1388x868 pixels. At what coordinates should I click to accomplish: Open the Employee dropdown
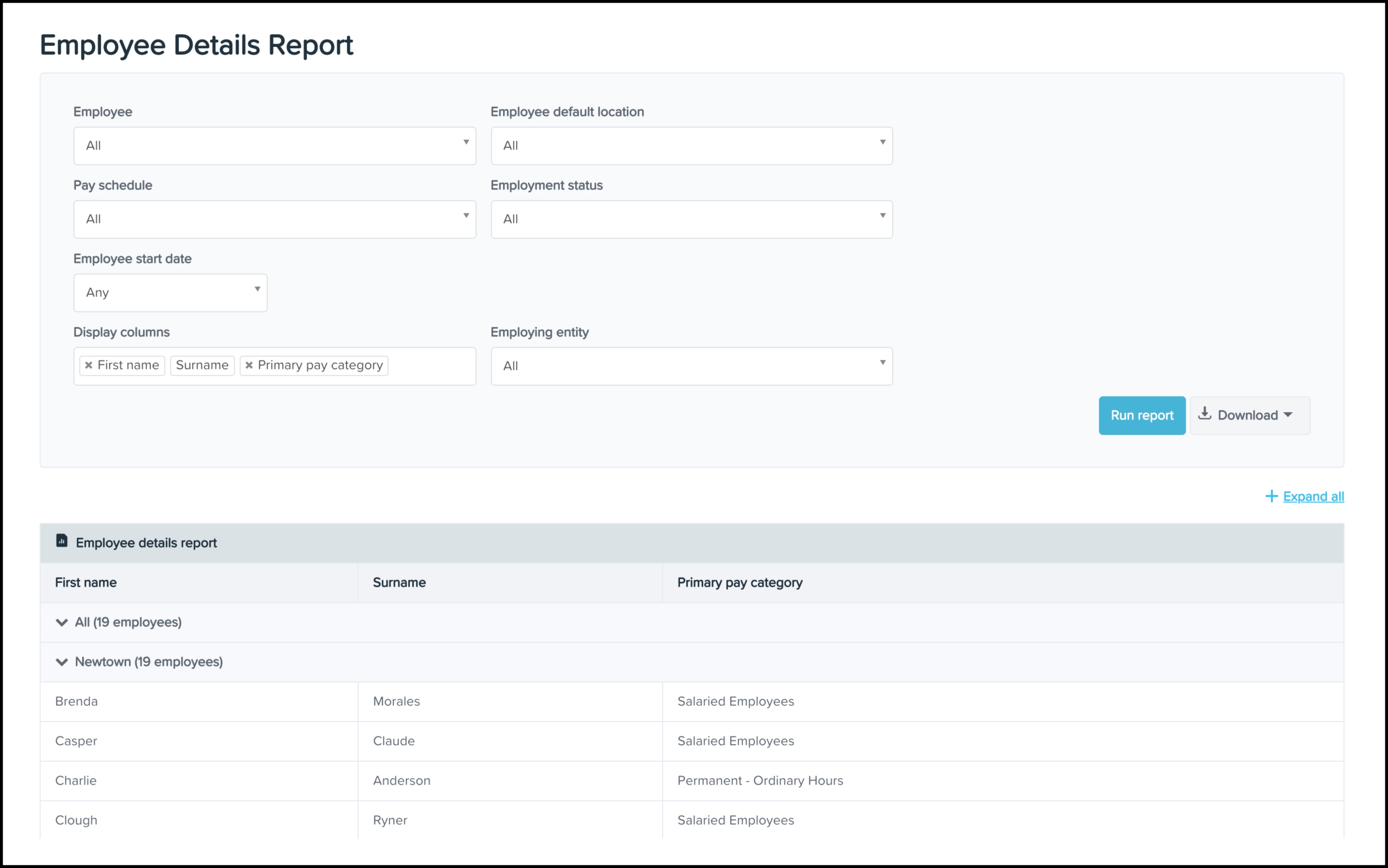(x=275, y=146)
